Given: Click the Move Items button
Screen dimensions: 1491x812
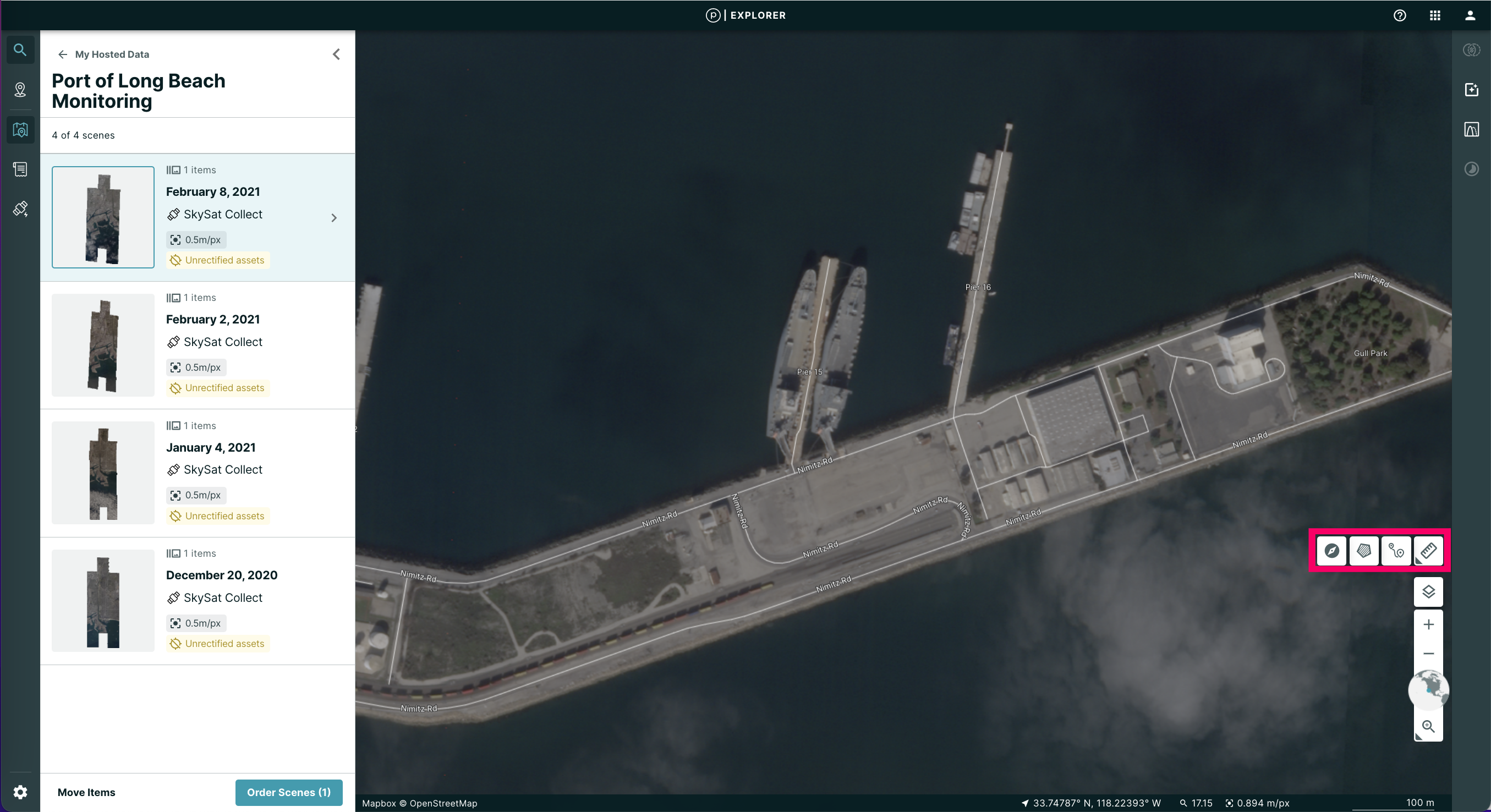Looking at the screenshot, I should [86, 792].
